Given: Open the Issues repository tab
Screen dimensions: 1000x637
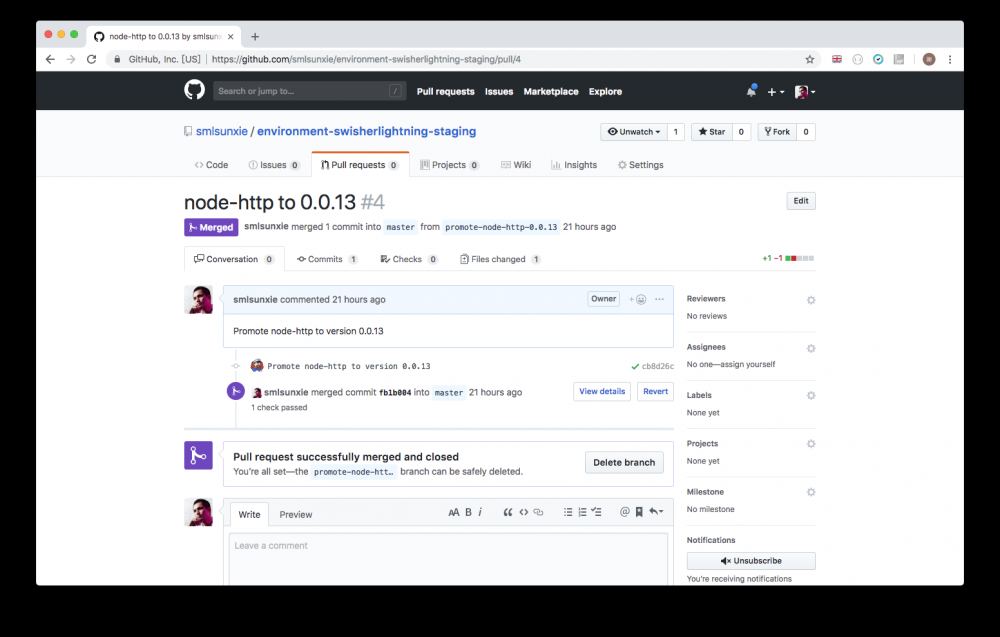Looking at the screenshot, I should tap(274, 165).
